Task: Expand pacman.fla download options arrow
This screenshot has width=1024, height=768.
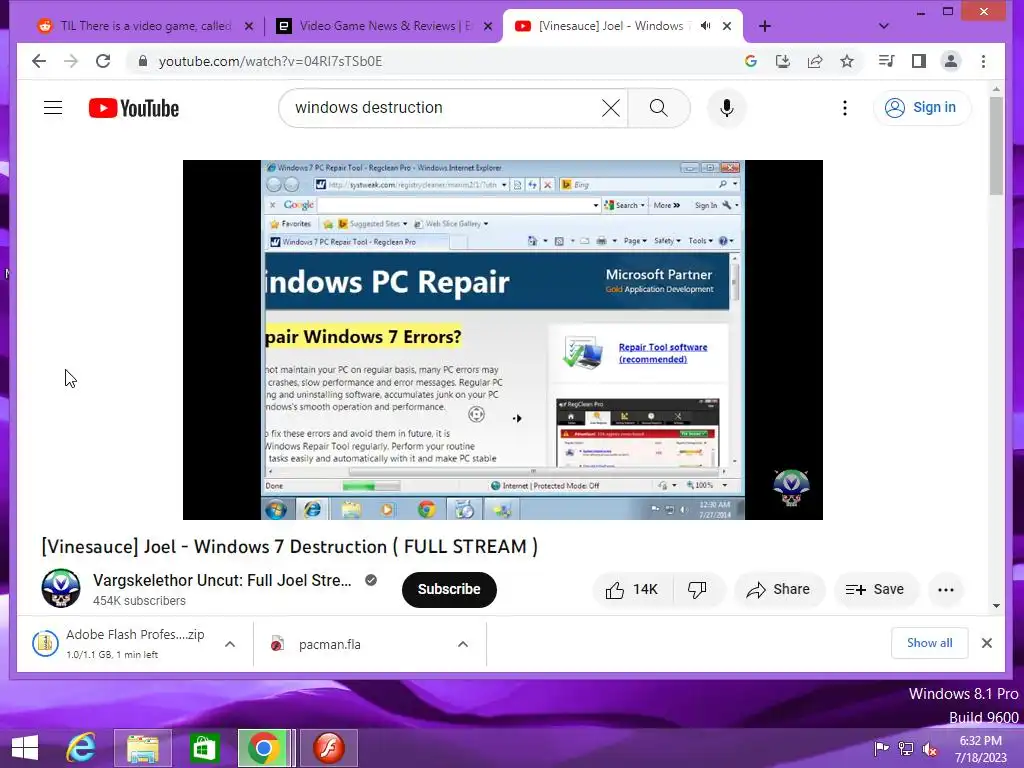Action: (x=463, y=645)
